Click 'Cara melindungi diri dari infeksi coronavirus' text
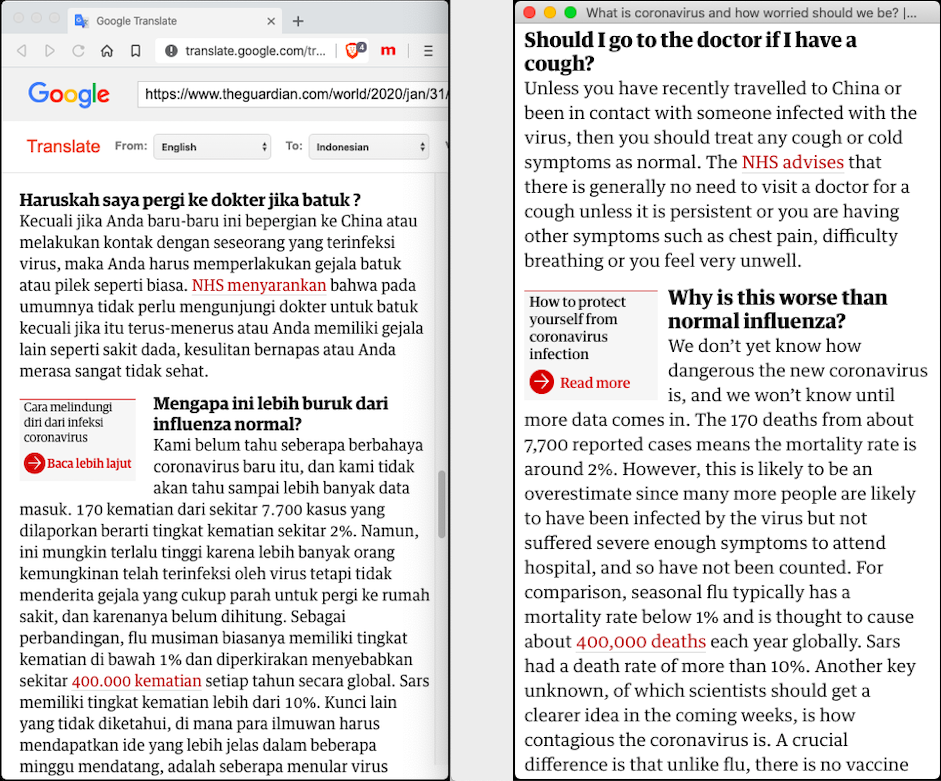This screenshot has height=781, width=941. (67, 422)
